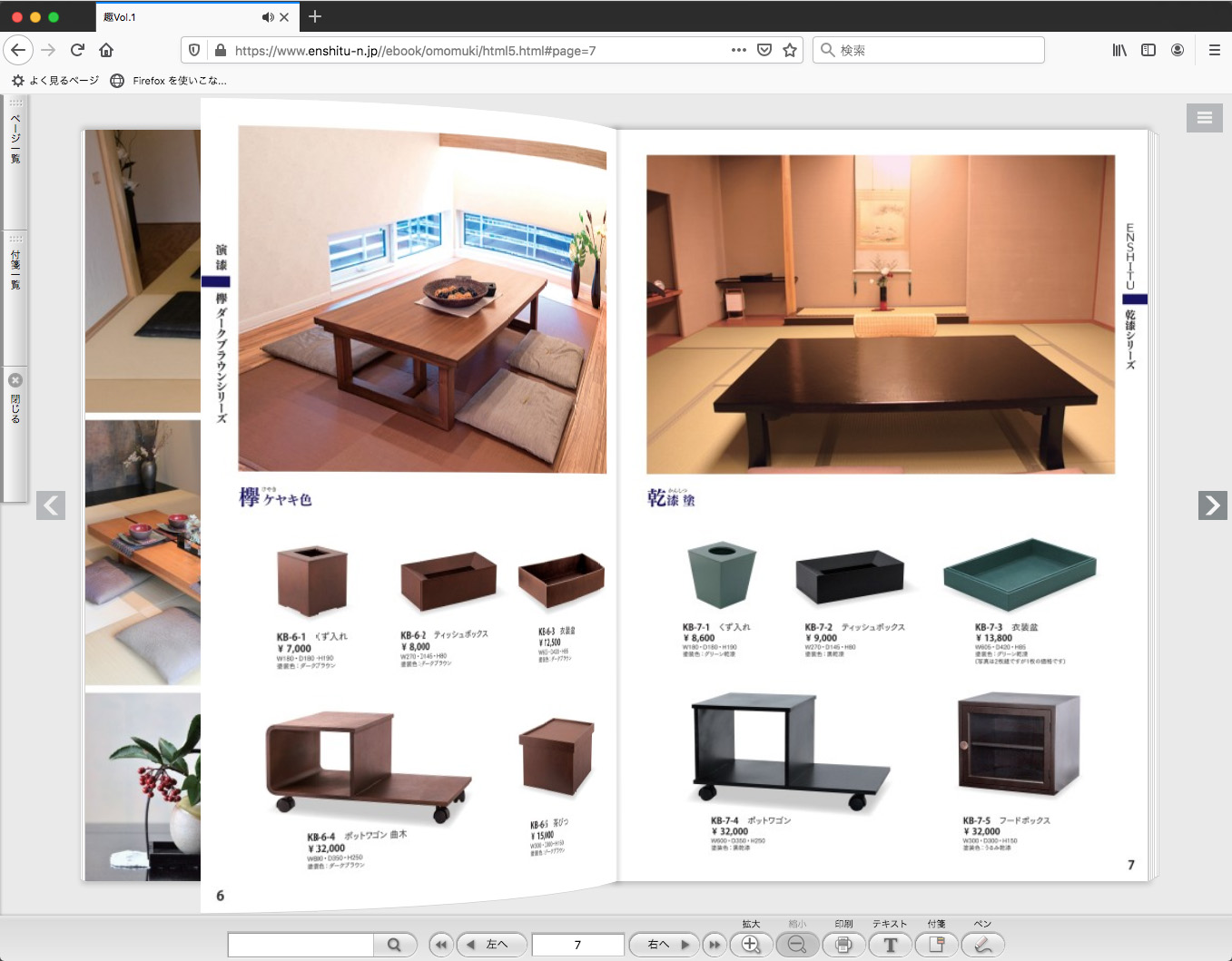Viewport: 1232px width, 961px height.
Task: Click the 印刷 print icon
Action: pyautogui.click(x=843, y=945)
